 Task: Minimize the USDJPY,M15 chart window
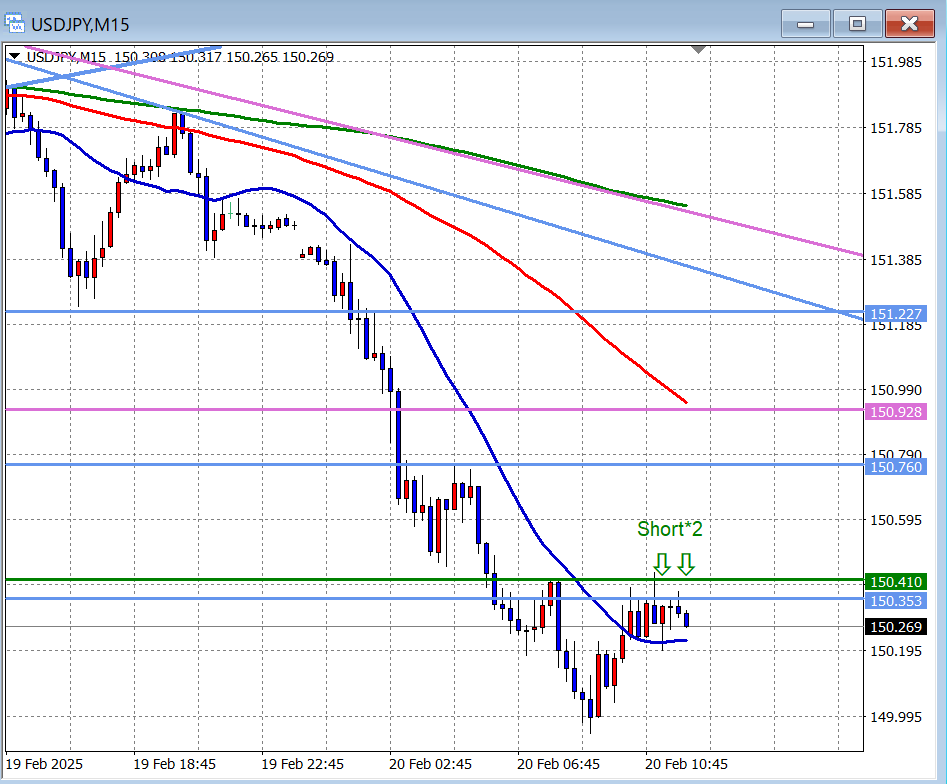point(807,24)
